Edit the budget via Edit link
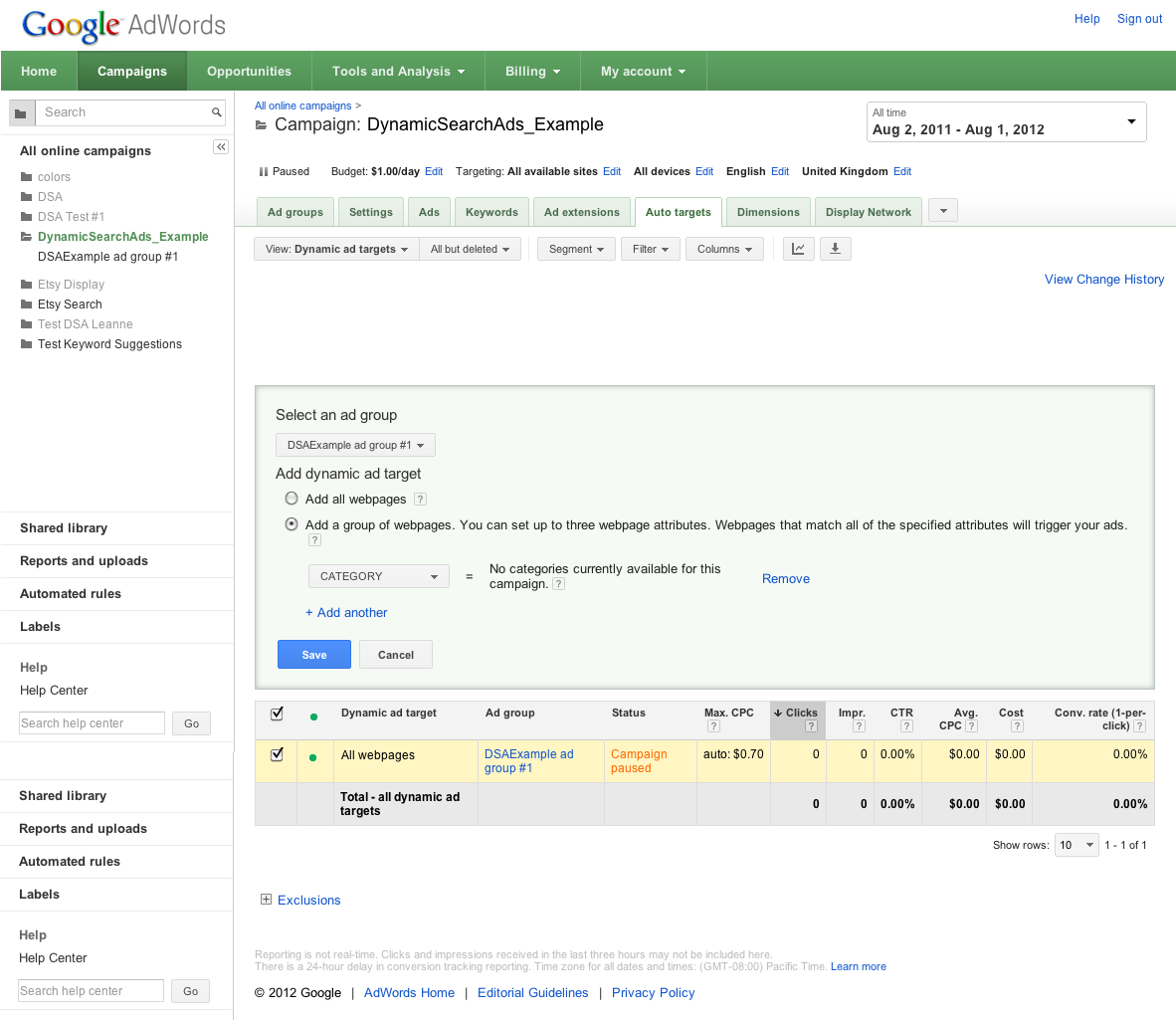Image resolution: width=1176 pixels, height=1020 pixels. click(x=434, y=172)
